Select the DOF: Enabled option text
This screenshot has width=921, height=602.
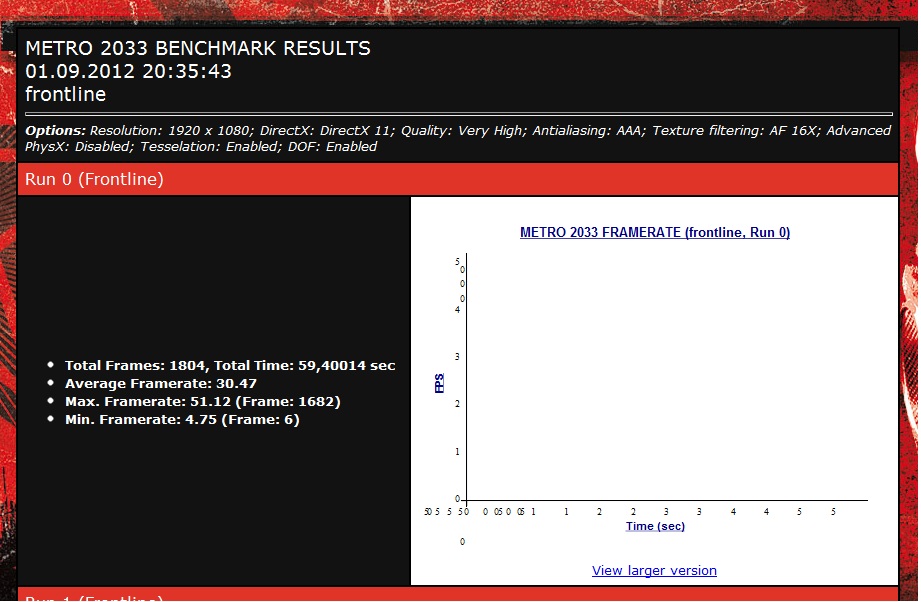coord(332,147)
